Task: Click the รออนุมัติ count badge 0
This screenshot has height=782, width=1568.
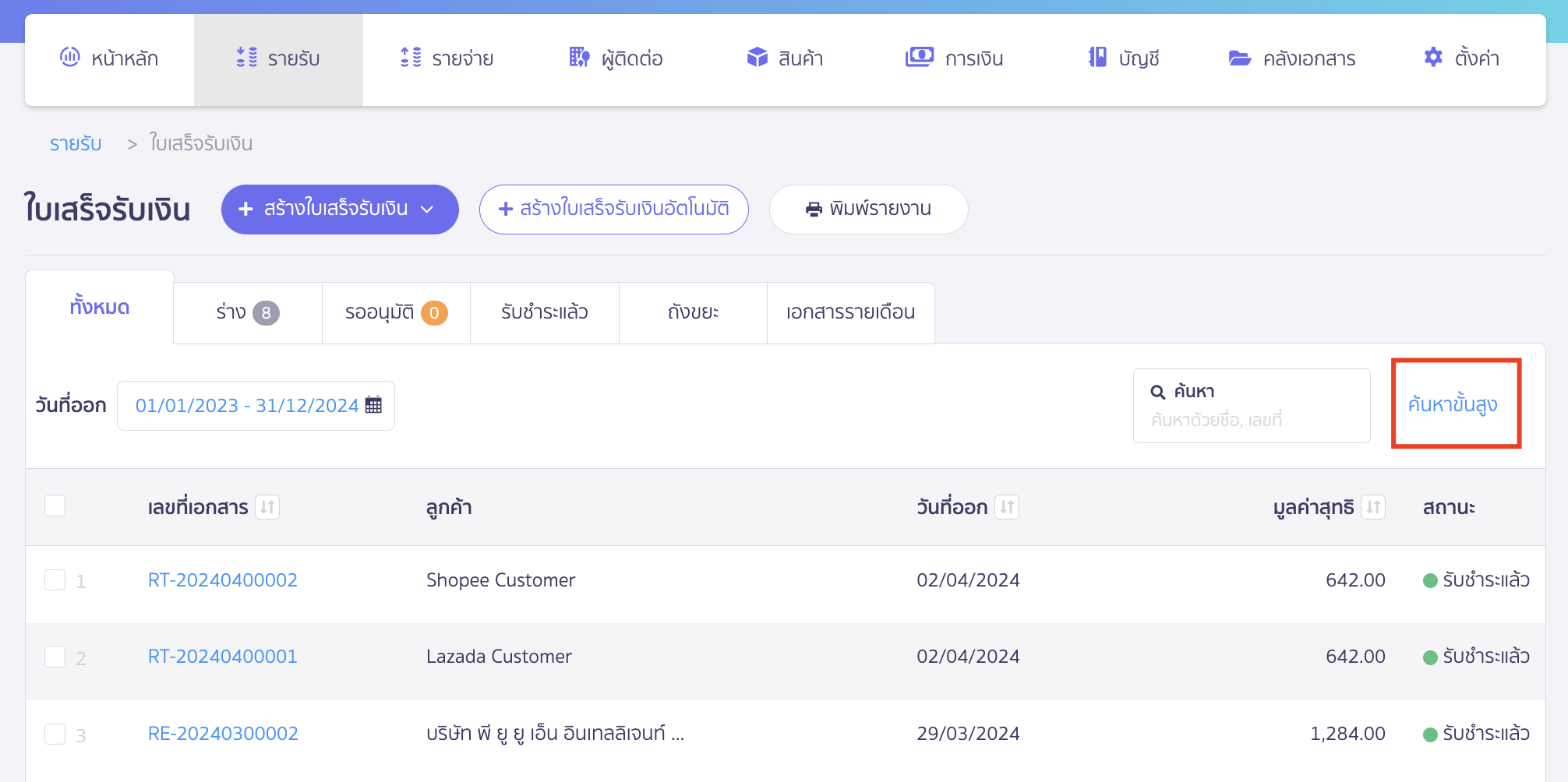Action: pos(434,313)
